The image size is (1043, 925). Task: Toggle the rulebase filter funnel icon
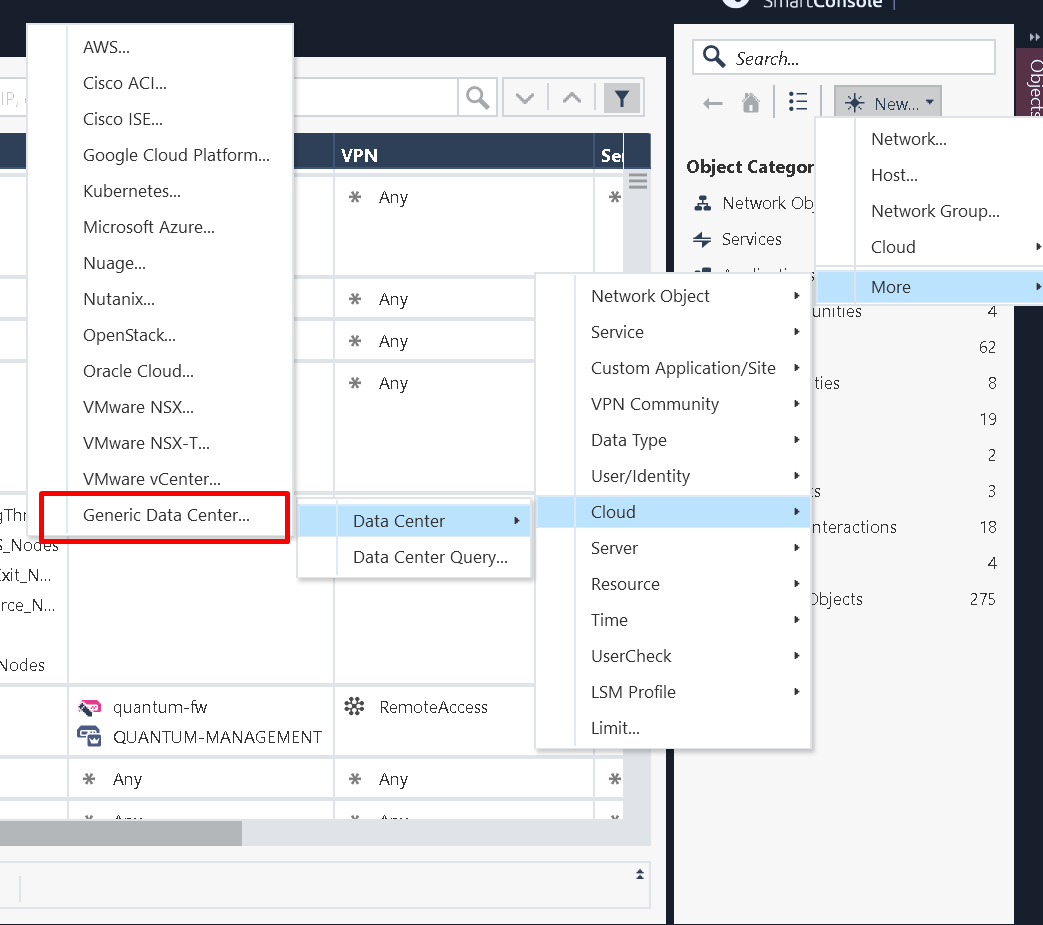point(622,98)
